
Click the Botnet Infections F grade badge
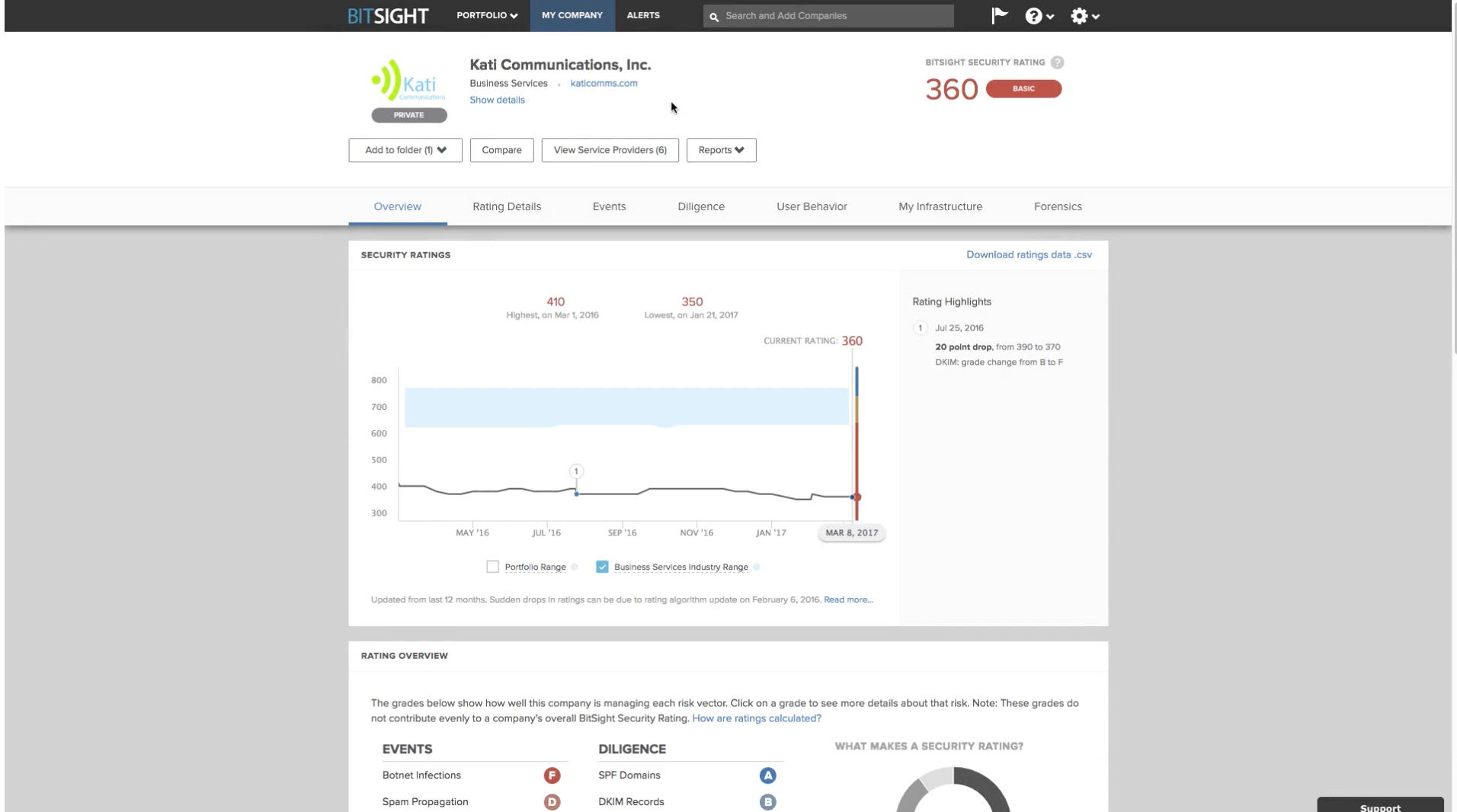pos(552,775)
